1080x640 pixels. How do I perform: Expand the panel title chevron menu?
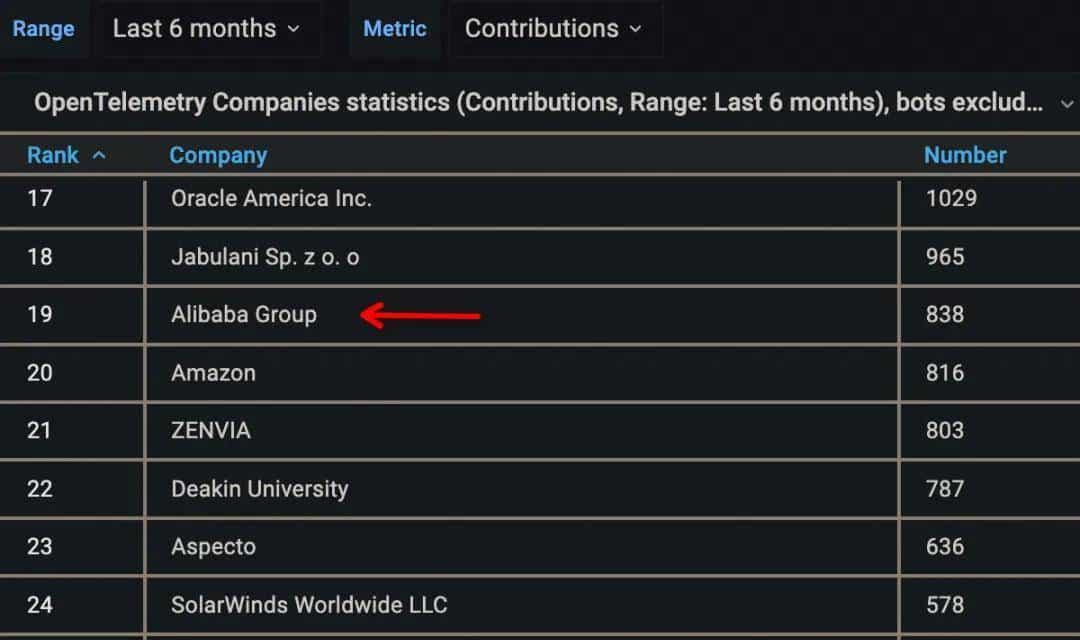(1066, 103)
